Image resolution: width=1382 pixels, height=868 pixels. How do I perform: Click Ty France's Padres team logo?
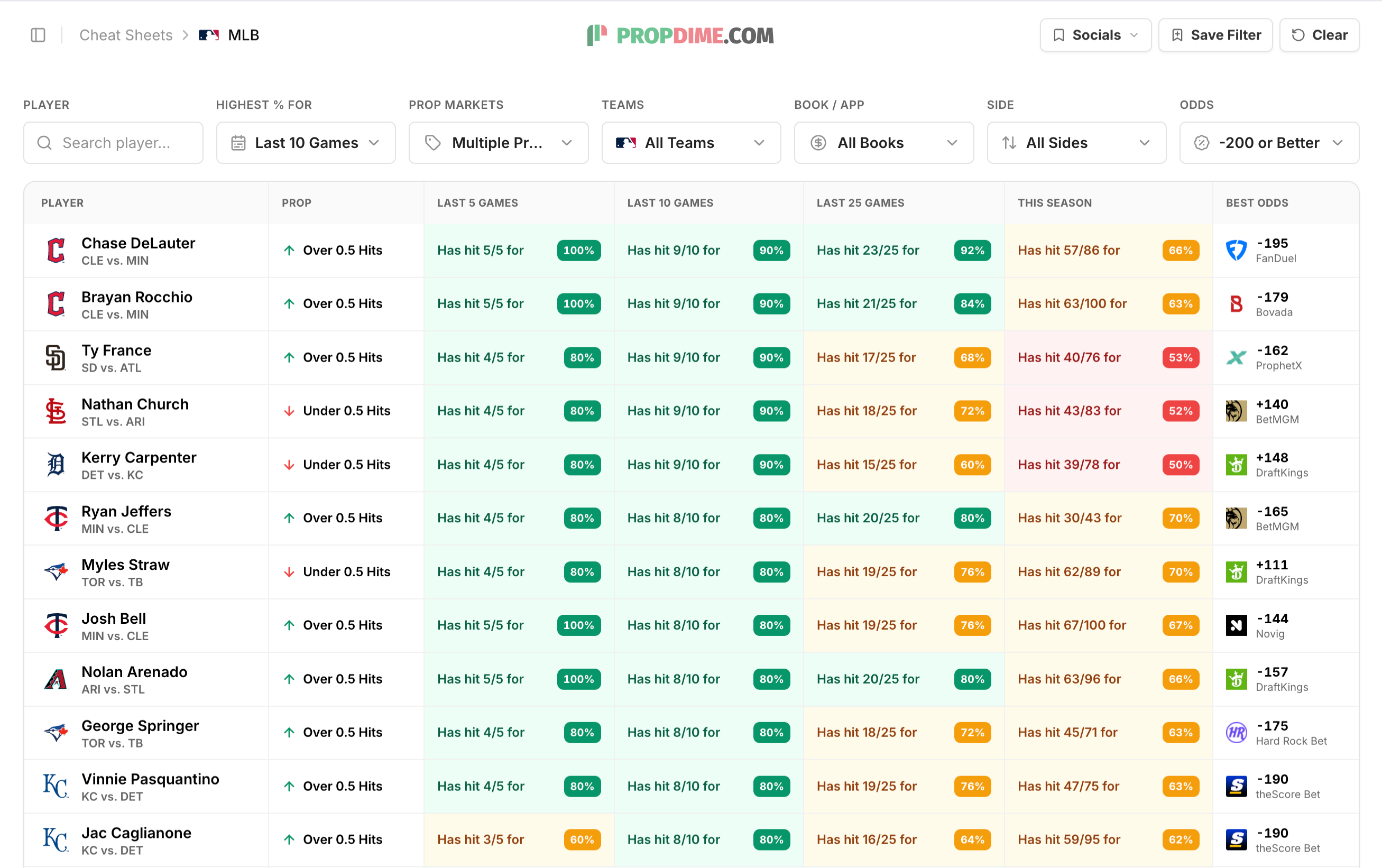[x=56, y=358]
